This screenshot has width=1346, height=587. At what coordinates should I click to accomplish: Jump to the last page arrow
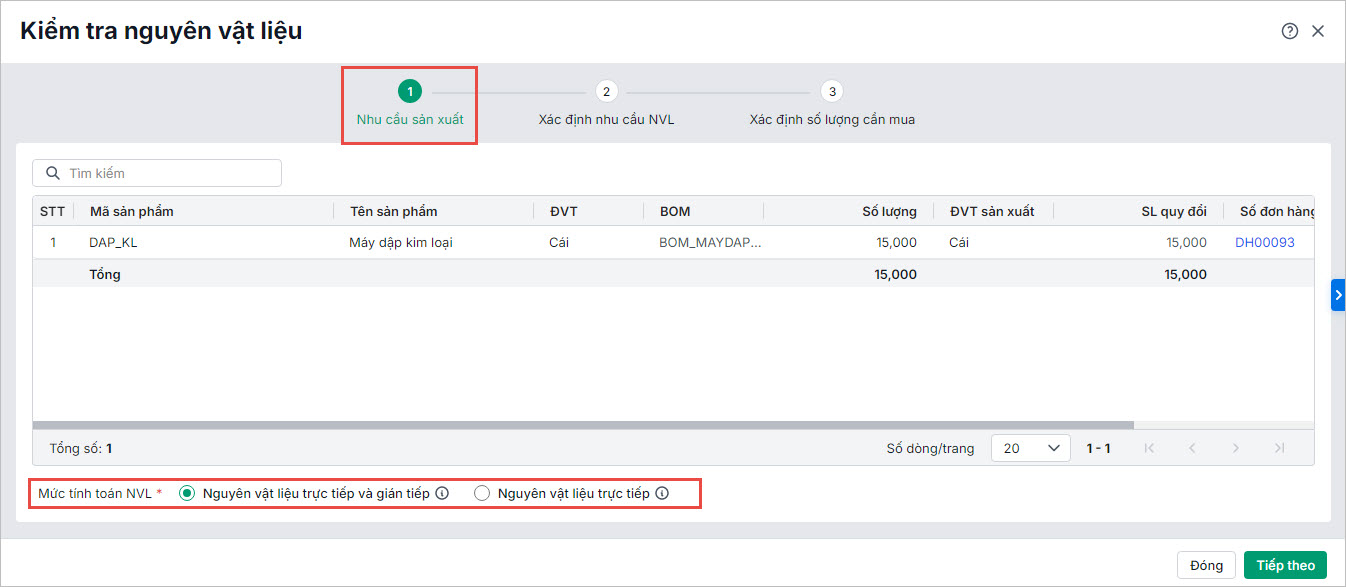click(1280, 448)
